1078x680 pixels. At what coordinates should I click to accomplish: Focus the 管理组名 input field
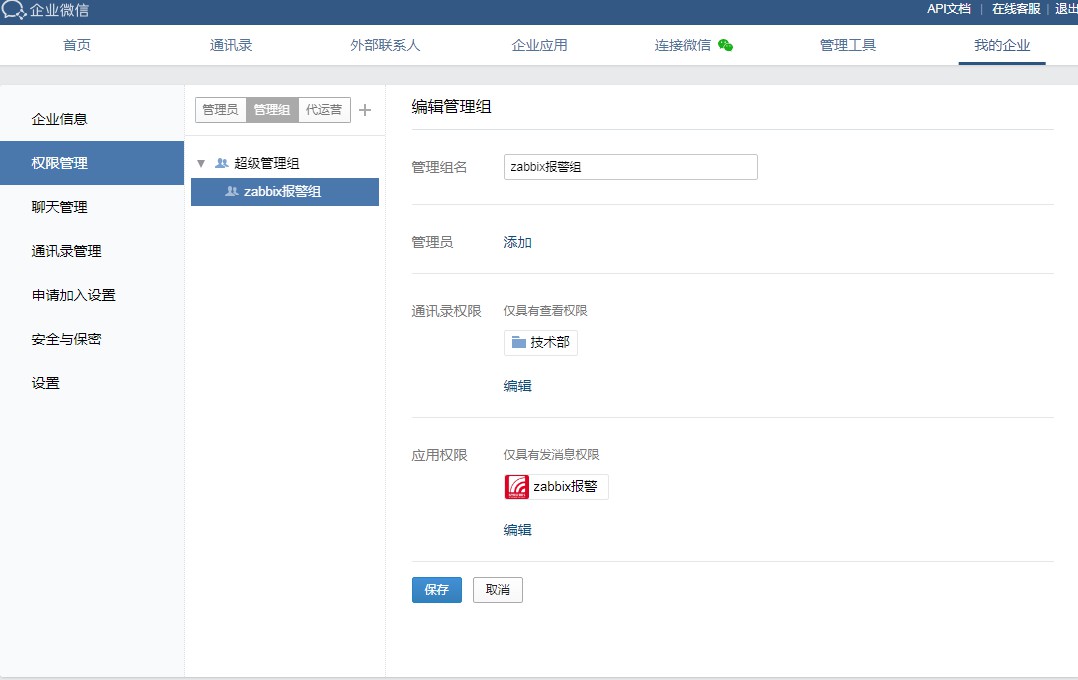630,167
